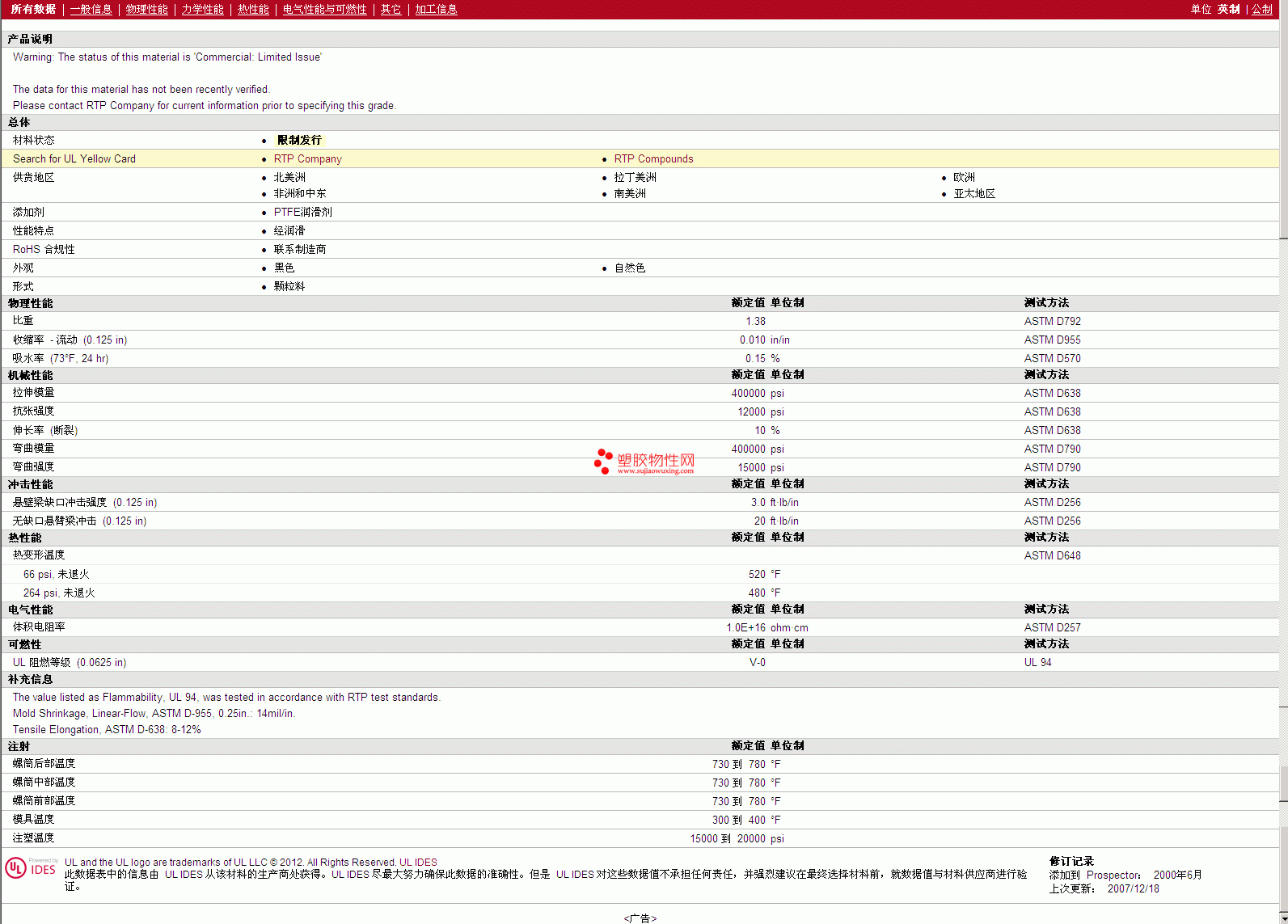Click the Search for UL Yellow Card label
The image size is (1288, 924).
(x=74, y=159)
